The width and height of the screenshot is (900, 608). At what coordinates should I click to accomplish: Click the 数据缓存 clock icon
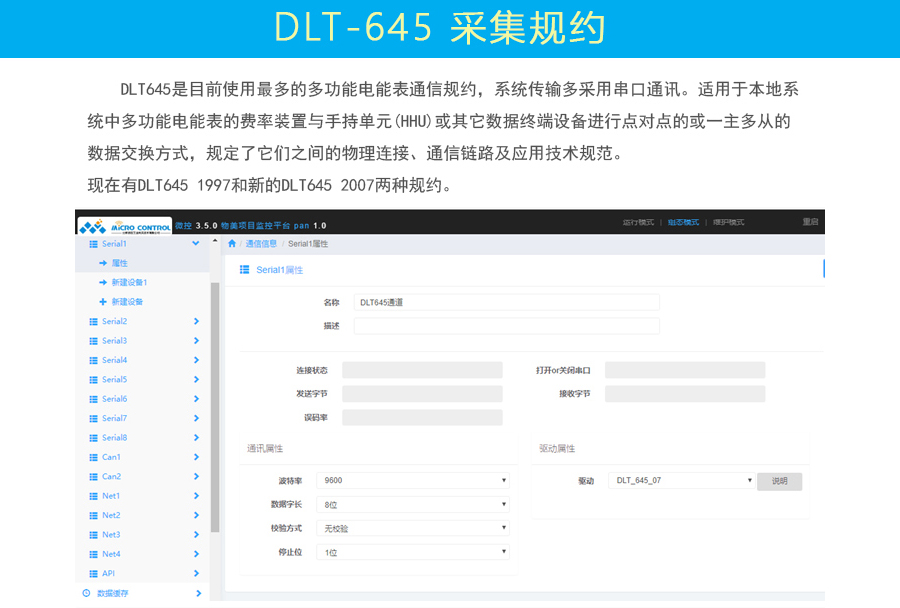[88, 592]
